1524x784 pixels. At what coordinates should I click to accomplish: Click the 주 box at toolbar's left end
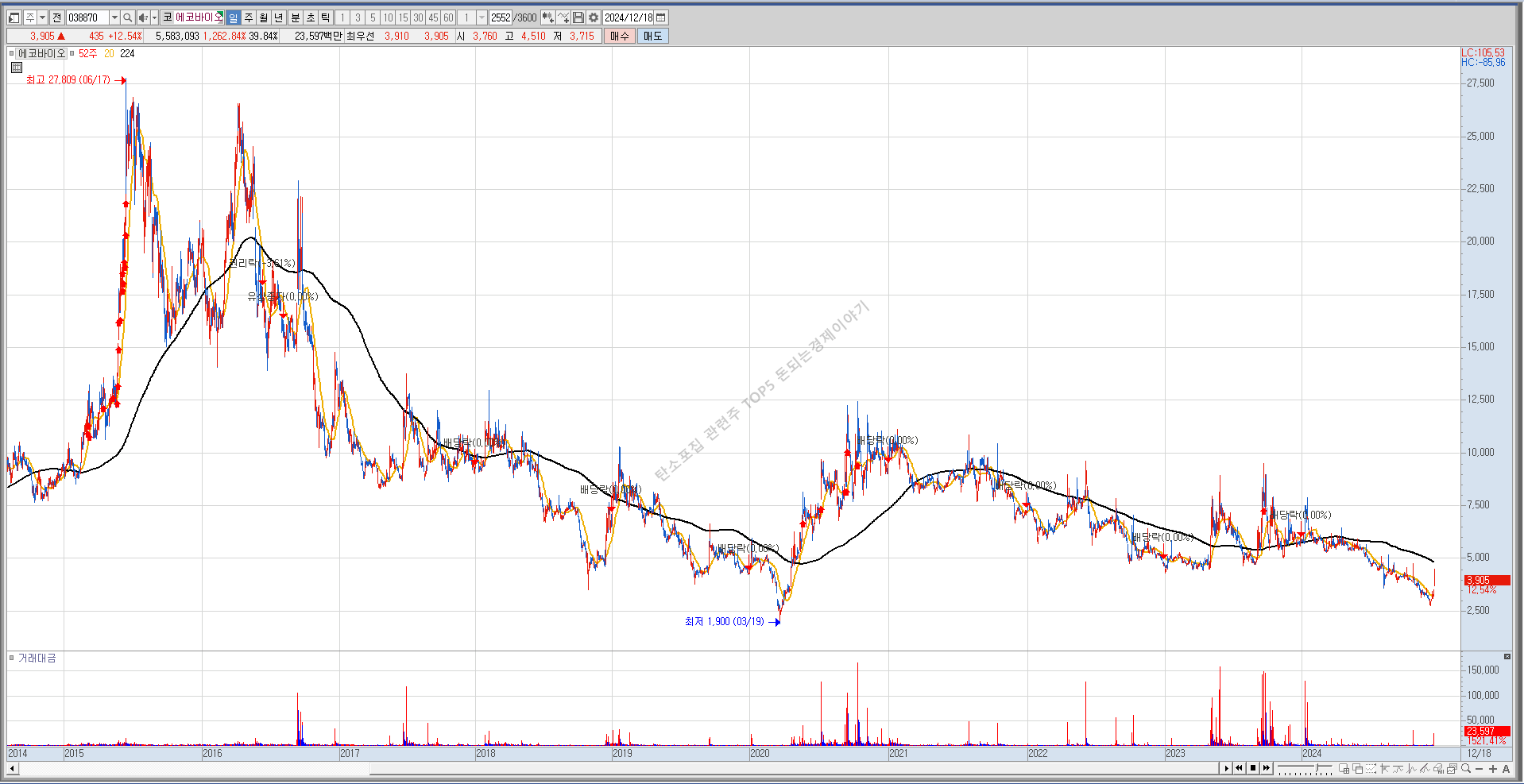pos(30,17)
